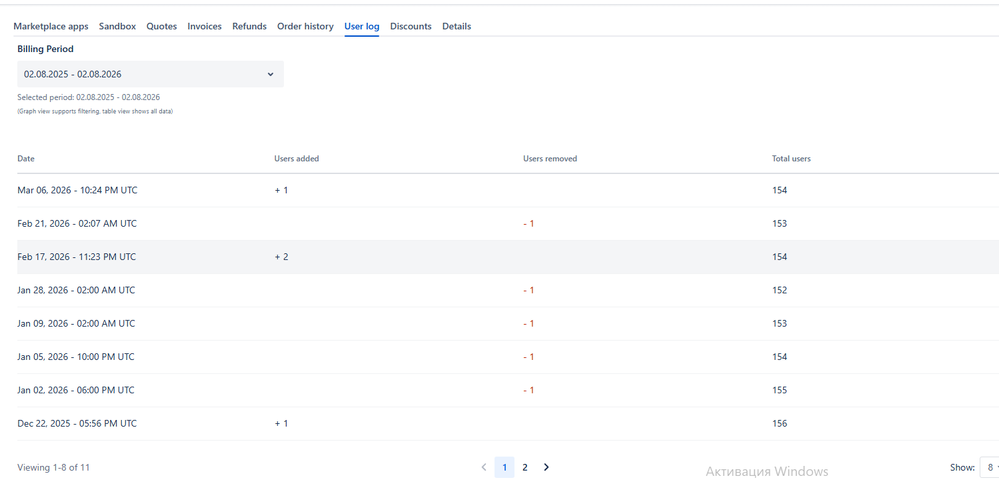Click + 1 added on Mar 06 row
Viewport: 999px width, 480px height.
[282, 190]
